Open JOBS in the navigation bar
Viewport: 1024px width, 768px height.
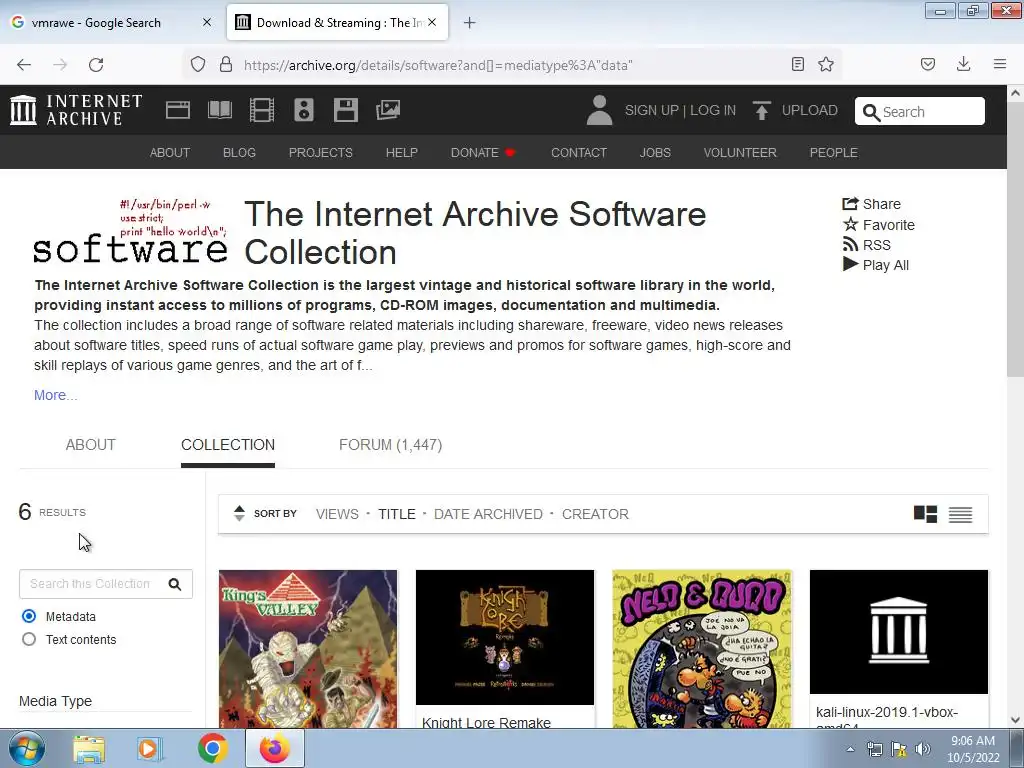655,152
